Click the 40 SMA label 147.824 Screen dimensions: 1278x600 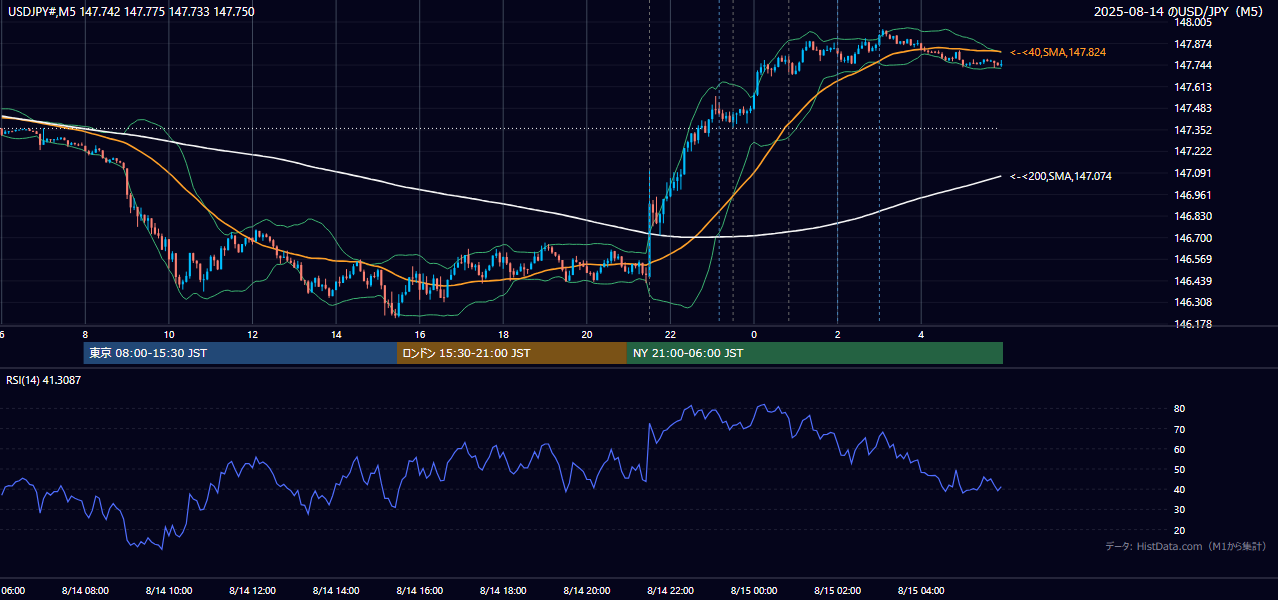coord(1058,52)
